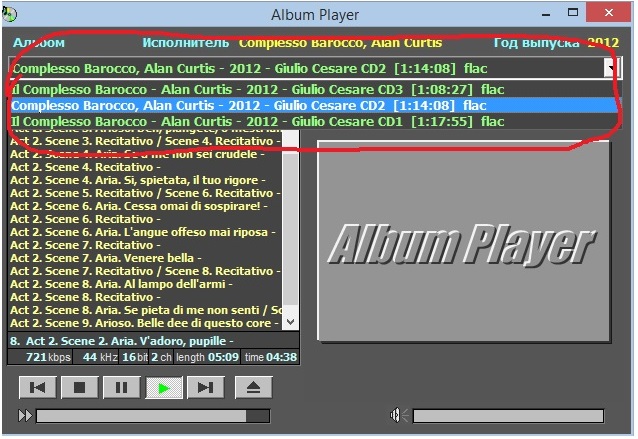Screen dimensions: 638x439
Task: Adjust the volume slider bar
Action: (508, 416)
